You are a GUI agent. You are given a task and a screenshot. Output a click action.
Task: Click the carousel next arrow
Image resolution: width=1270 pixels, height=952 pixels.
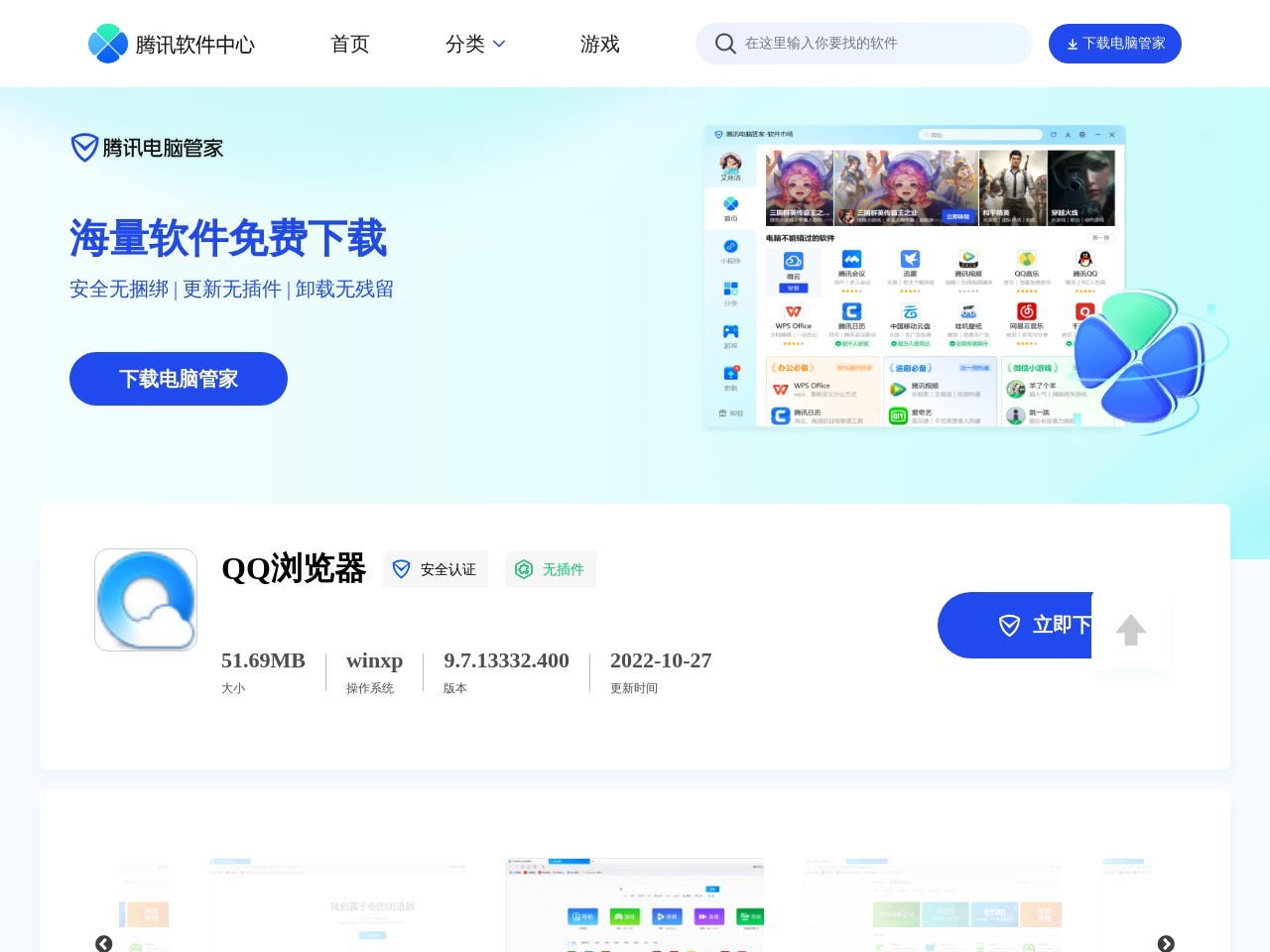pyautogui.click(x=1165, y=943)
